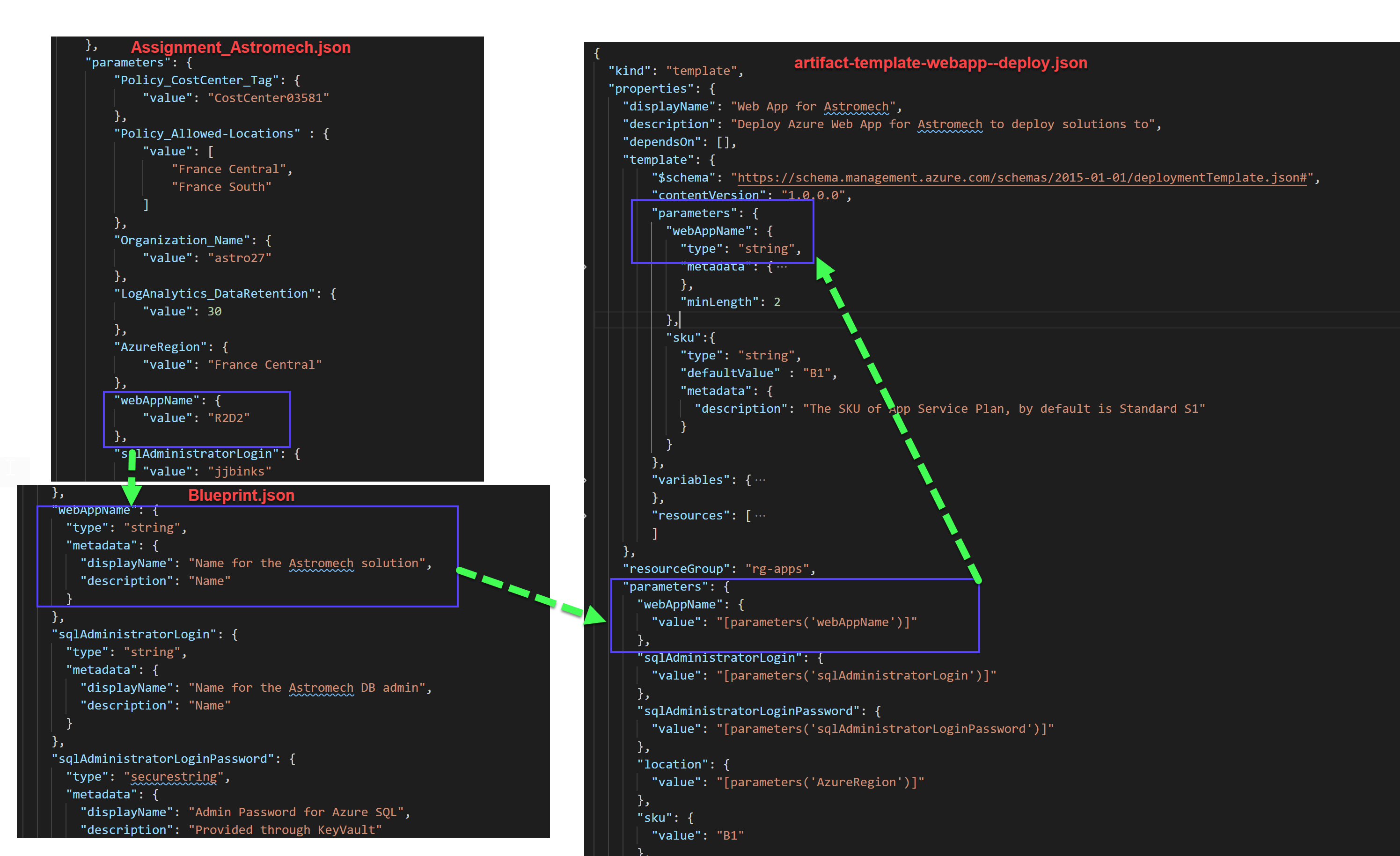Select the "CostCenter03581" value

(x=268, y=98)
